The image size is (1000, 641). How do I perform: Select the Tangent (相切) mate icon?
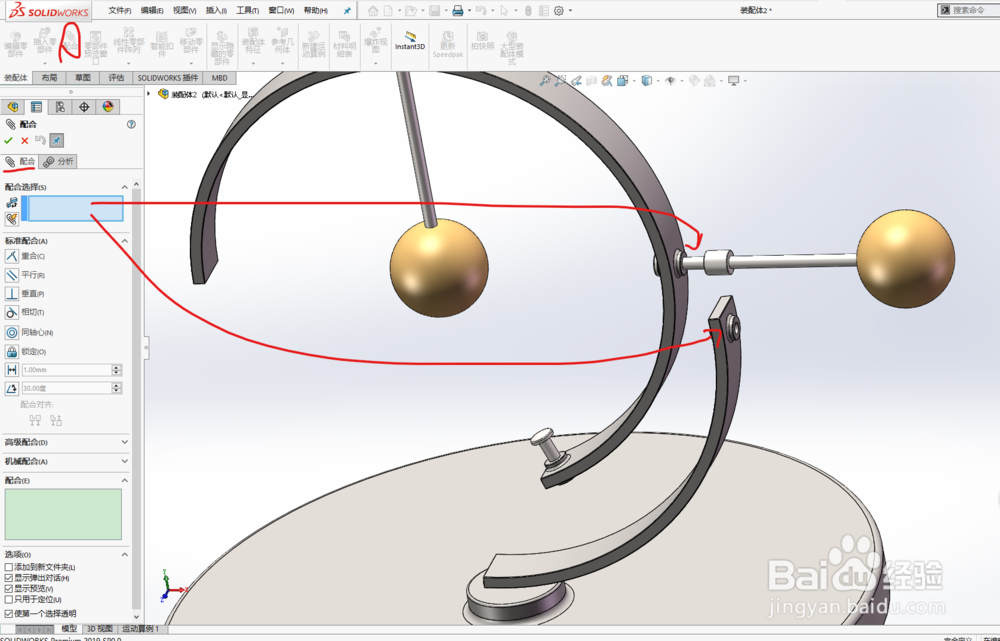11,312
